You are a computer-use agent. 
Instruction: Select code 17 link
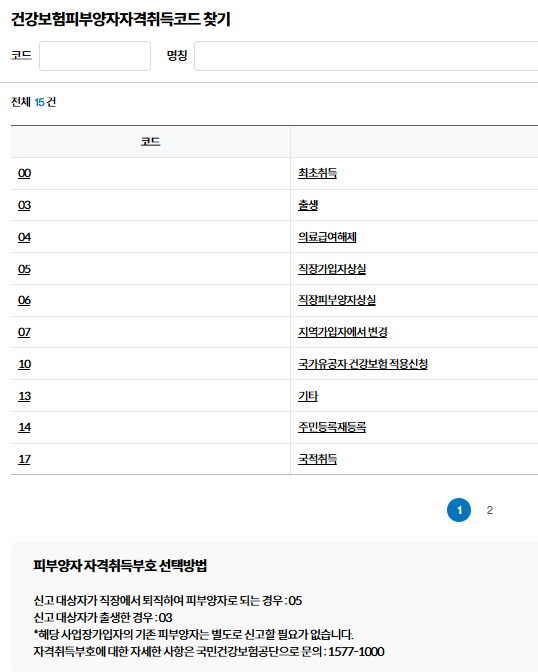24,459
